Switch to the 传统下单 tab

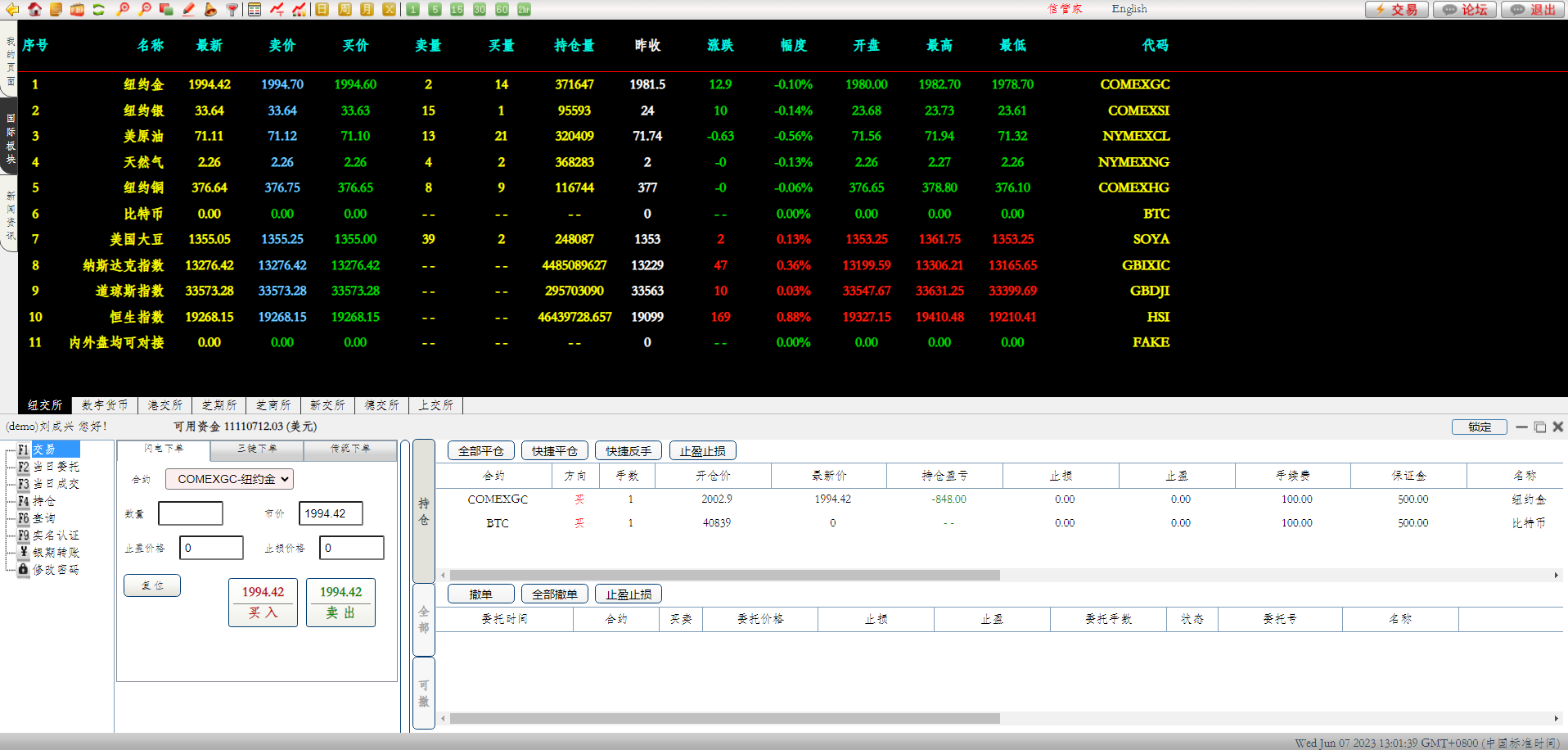tap(350, 449)
